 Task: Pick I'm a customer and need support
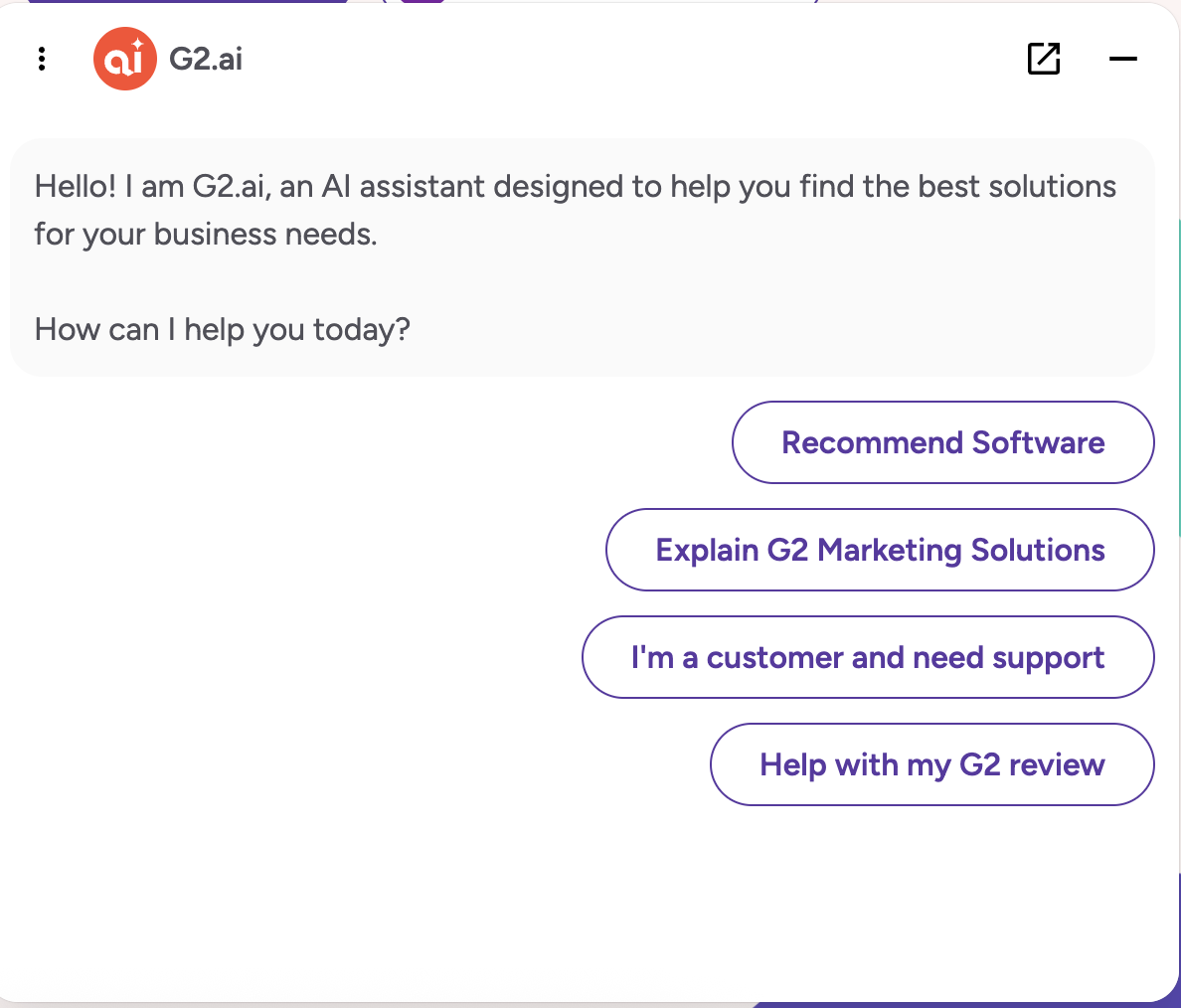[868, 657]
